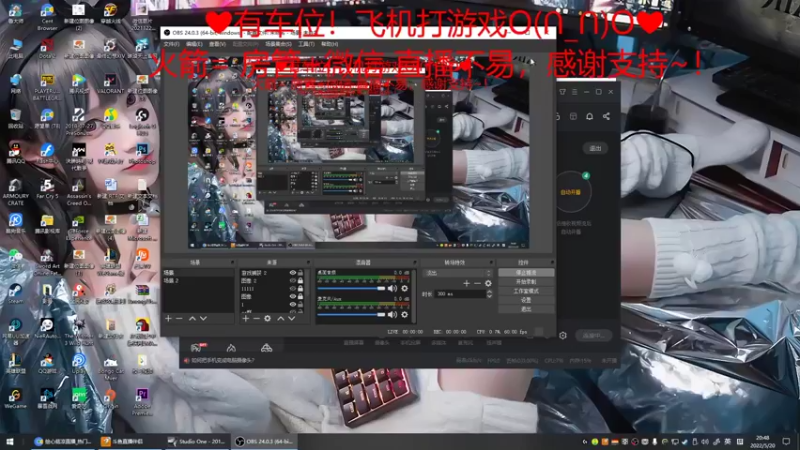Pop out the Sources dock panel
Image resolution: width=800 pixels, height=450 pixels.
click(308, 262)
